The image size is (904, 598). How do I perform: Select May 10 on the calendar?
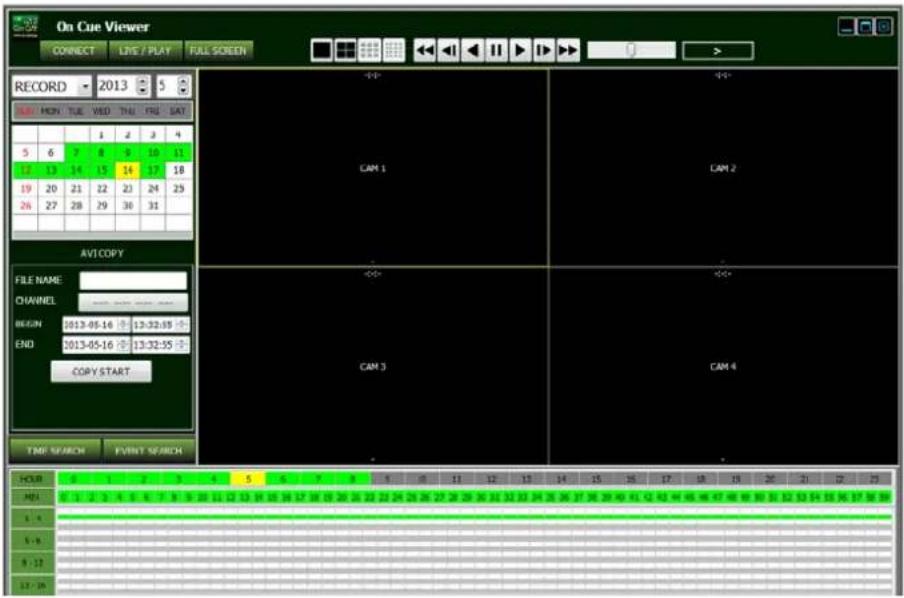pyautogui.click(x=153, y=153)
